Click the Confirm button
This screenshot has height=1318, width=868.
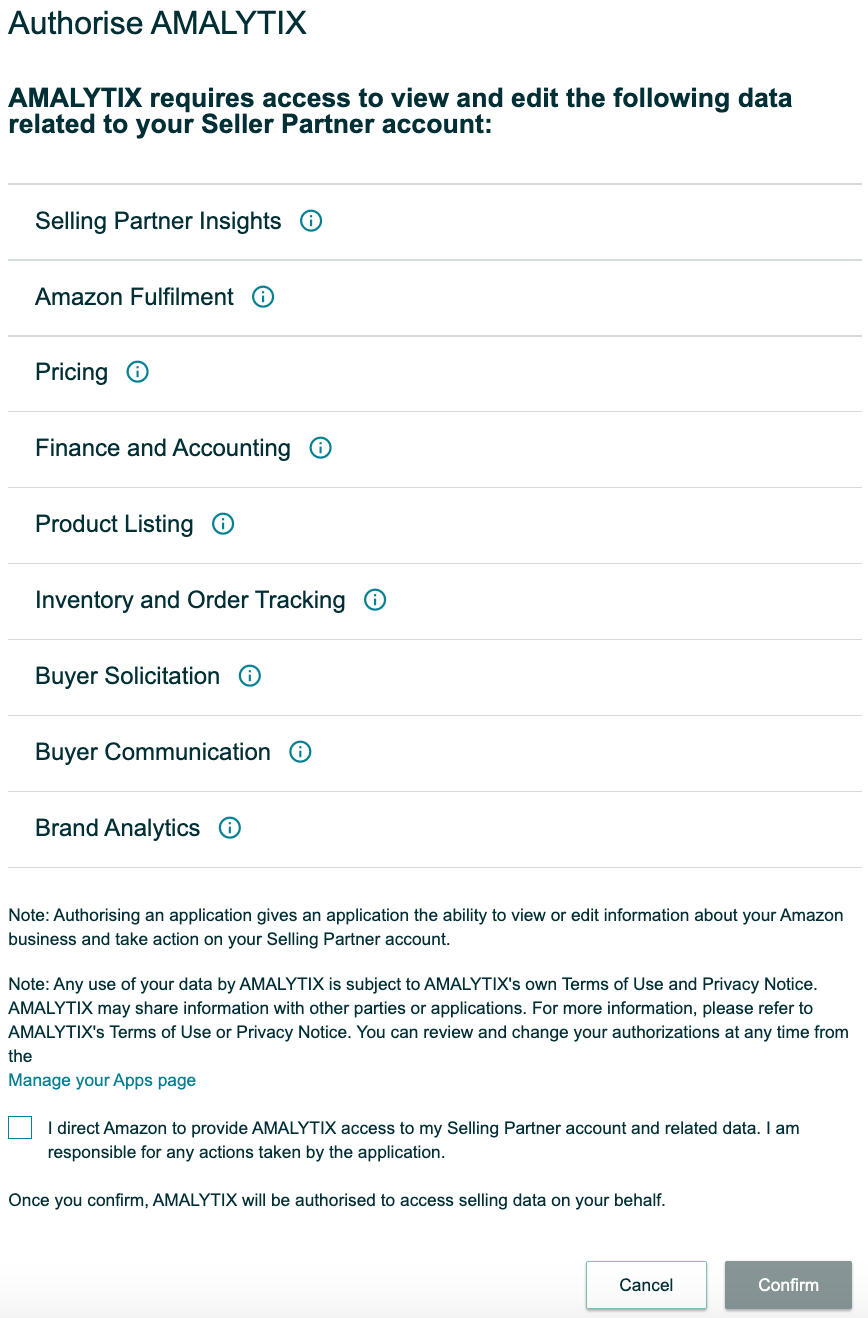(x=788, y=1285)
